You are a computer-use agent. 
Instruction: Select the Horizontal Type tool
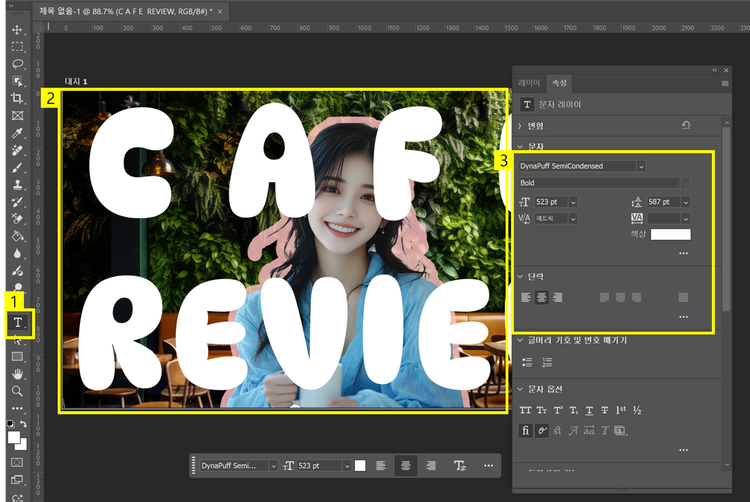[18, 321]
